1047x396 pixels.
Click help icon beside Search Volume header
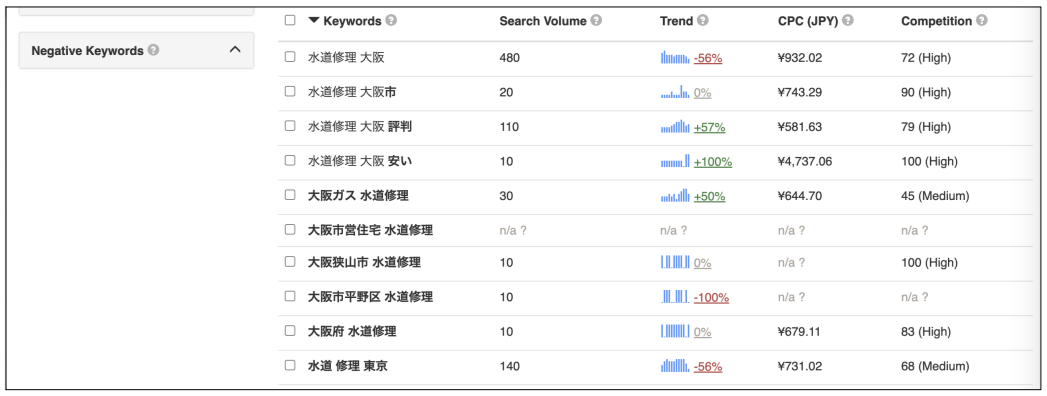596,21
